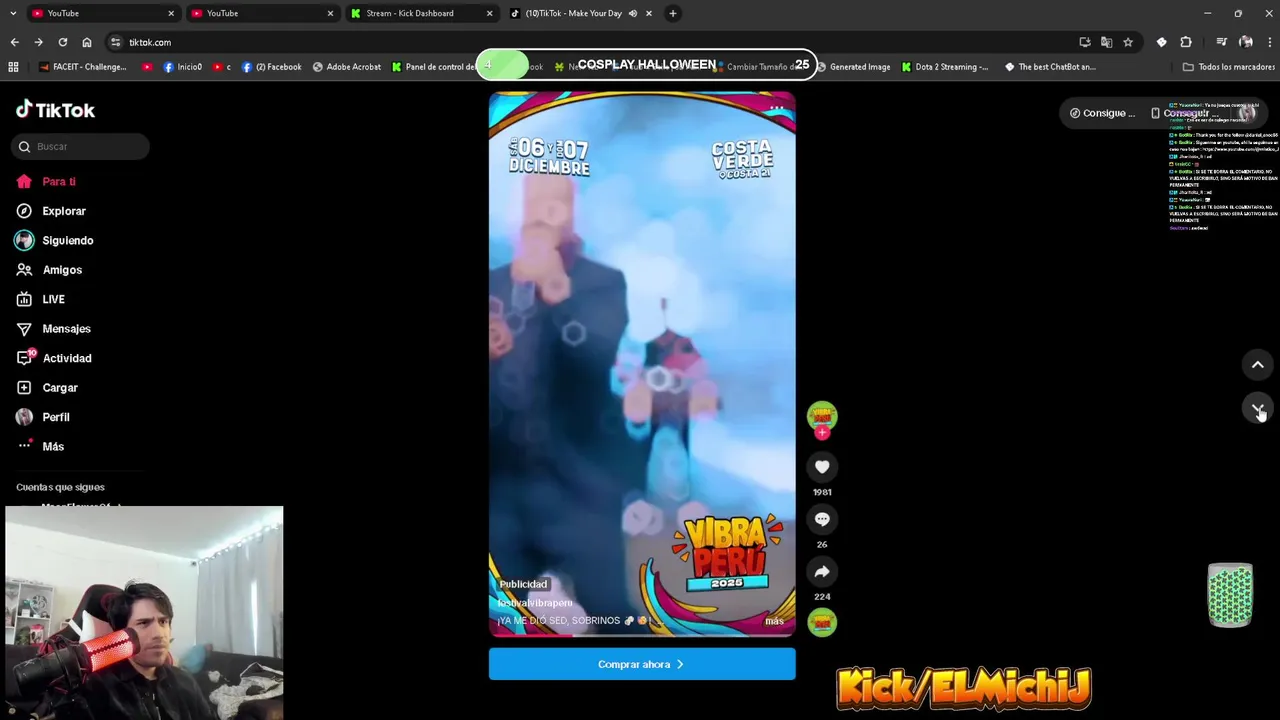Open the tab search dropdown arrow

(12, 13)
